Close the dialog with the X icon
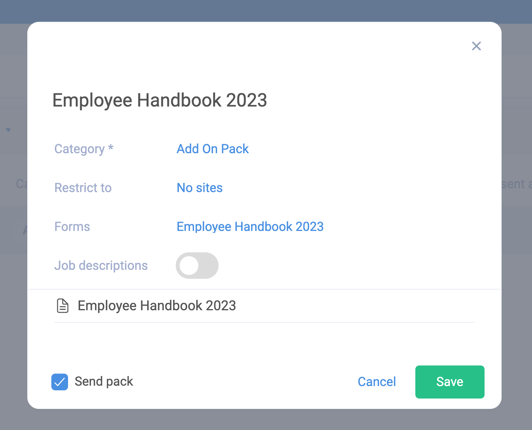The height and width of the screenshot is (430, 532). pos(476,46)
